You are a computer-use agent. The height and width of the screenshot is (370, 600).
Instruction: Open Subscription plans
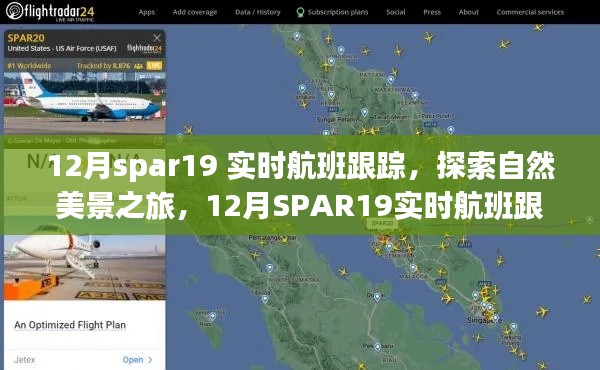coord(338,12)
